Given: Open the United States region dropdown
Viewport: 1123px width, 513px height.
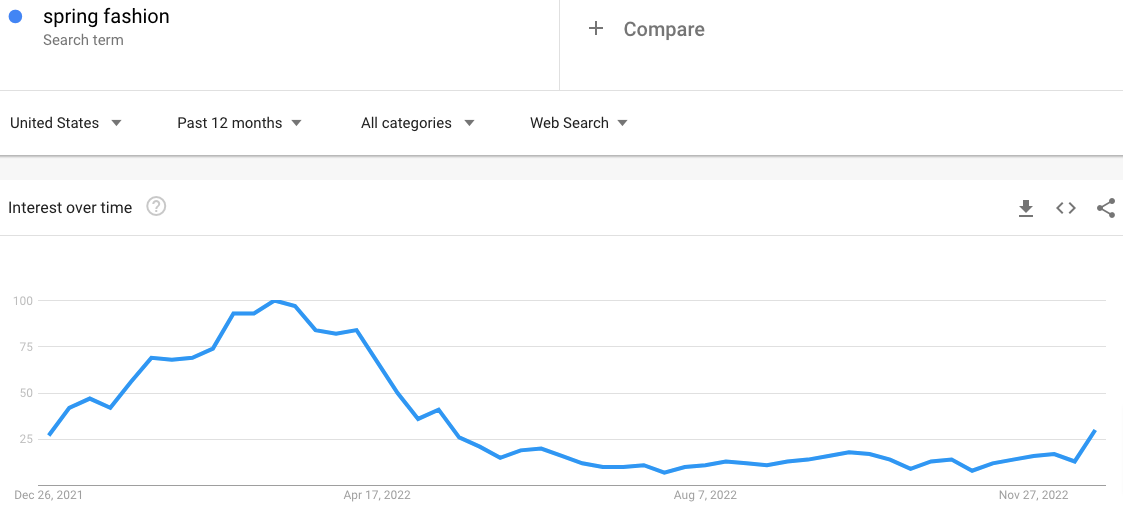Looking at the screenshot, I should click(66, 123).
